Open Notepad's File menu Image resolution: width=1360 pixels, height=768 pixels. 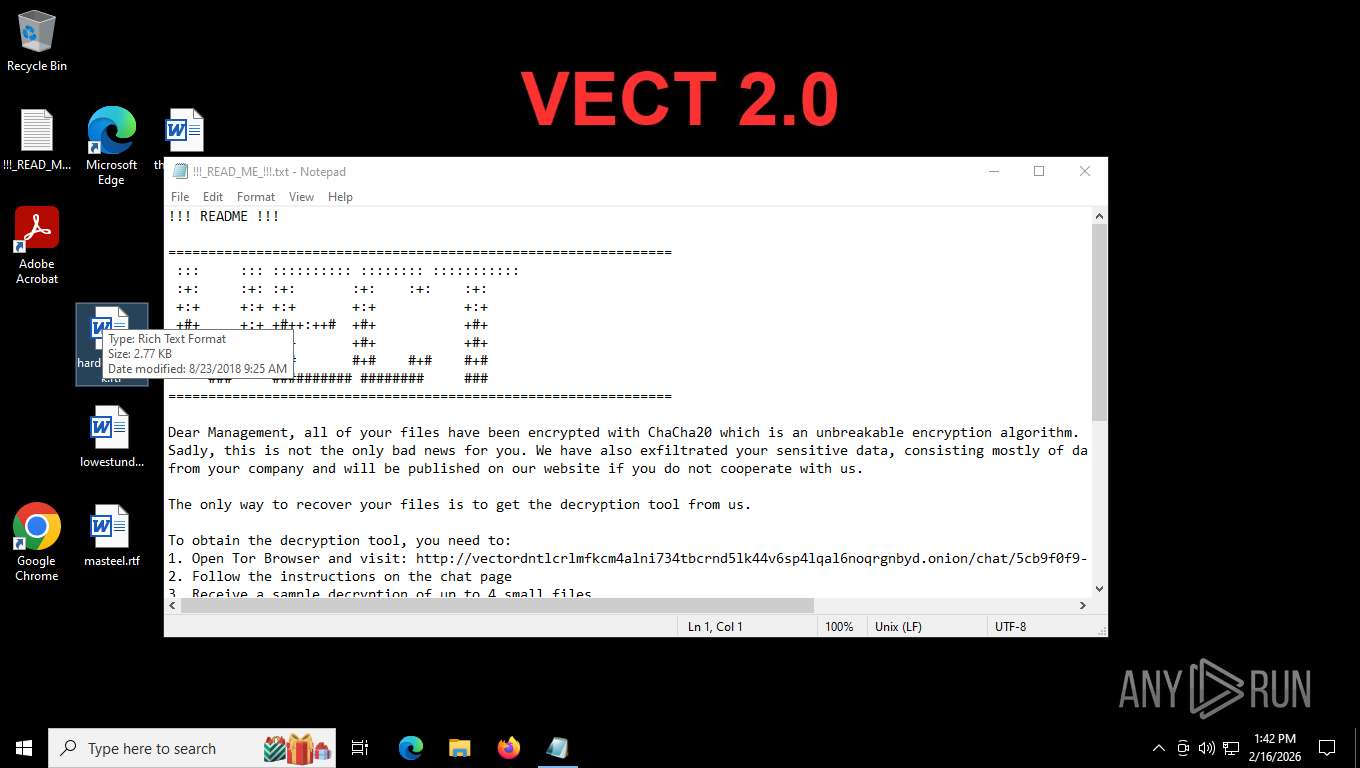point(180,197)
